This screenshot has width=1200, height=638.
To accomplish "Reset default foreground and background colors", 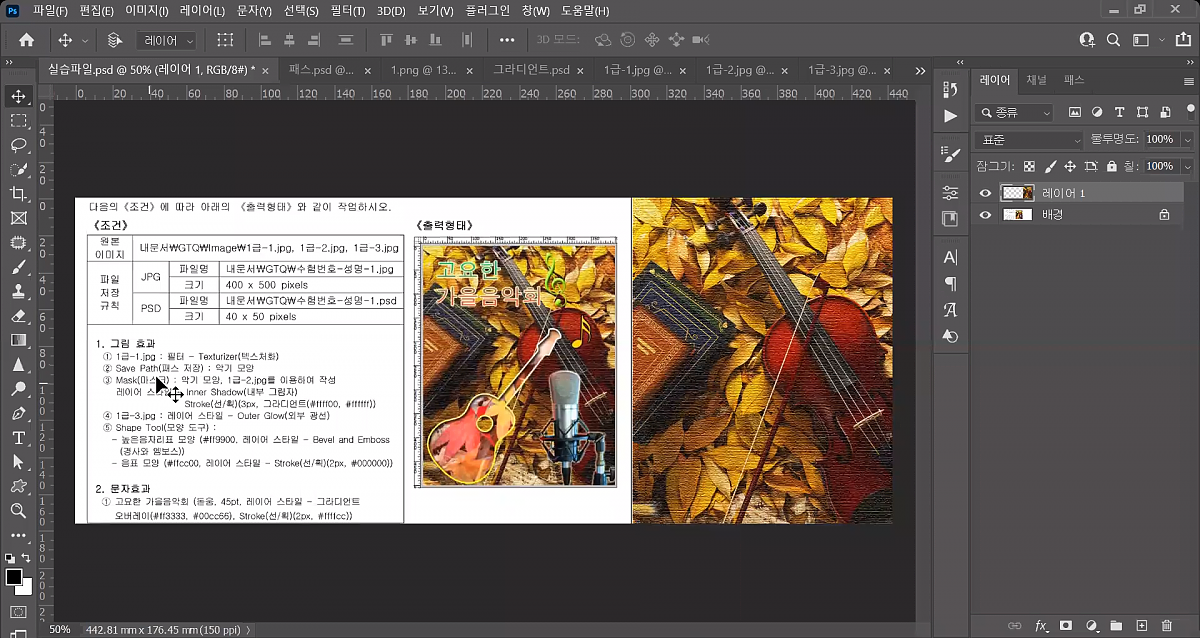I will click(10, 558).
